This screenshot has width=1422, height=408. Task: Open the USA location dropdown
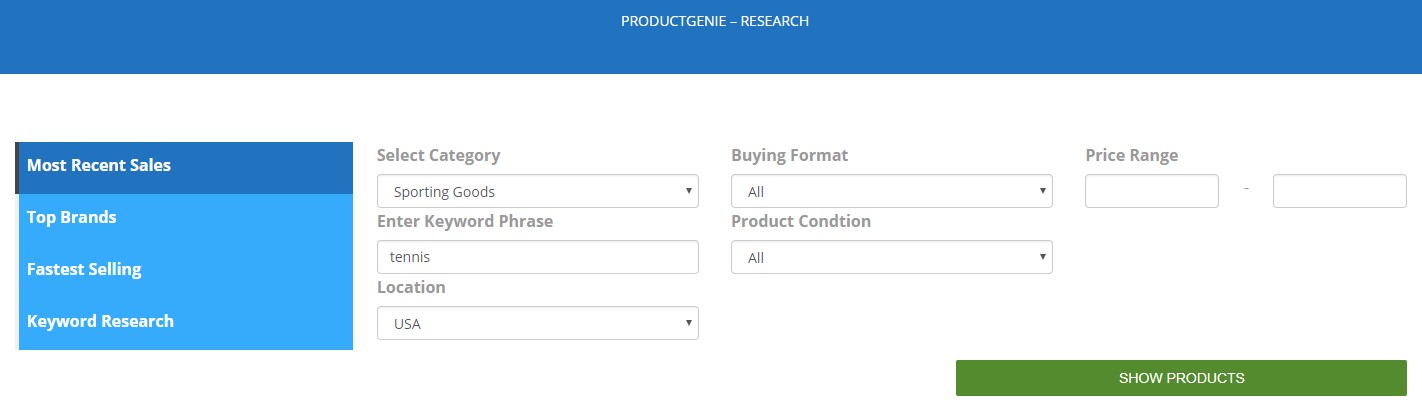[x=537, y=324]
